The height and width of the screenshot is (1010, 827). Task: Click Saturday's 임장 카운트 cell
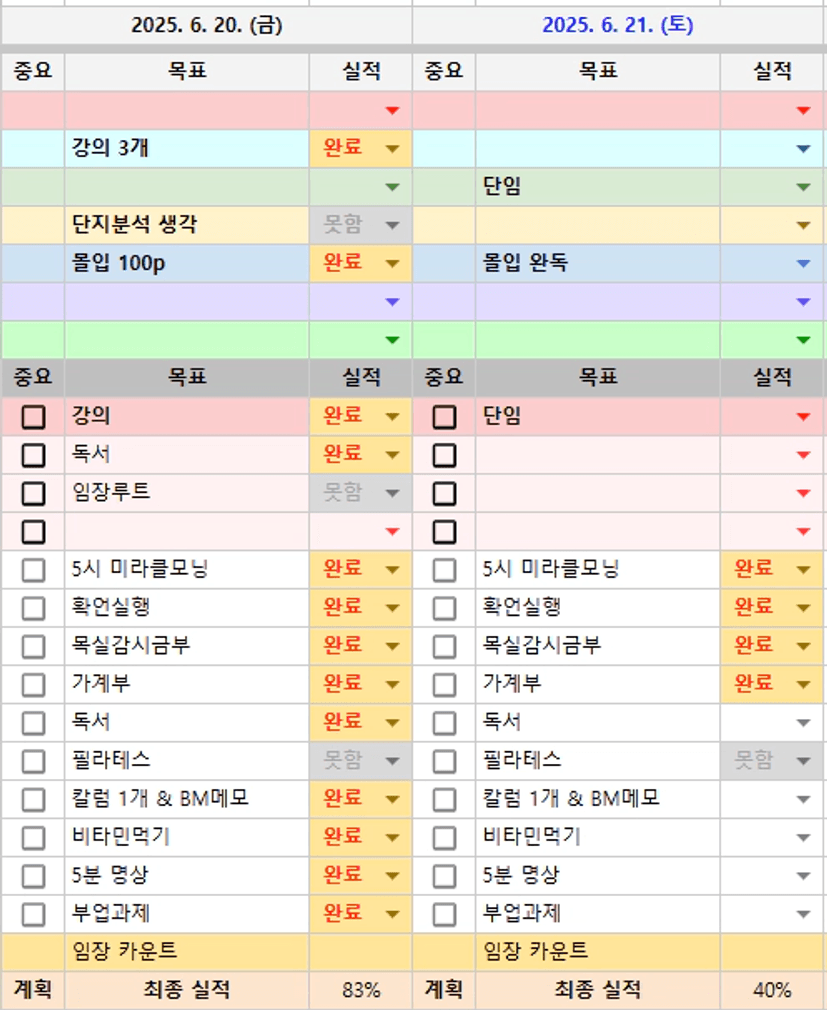click(597, 951)
